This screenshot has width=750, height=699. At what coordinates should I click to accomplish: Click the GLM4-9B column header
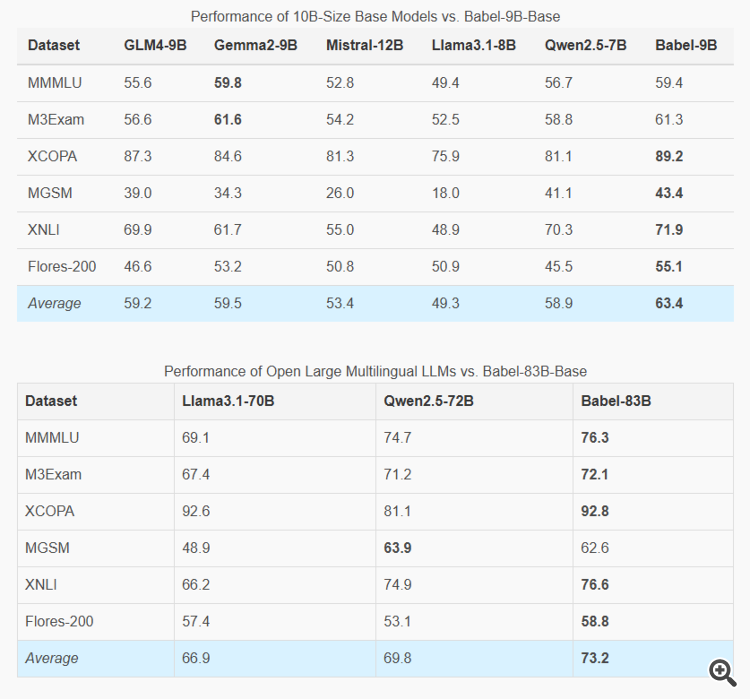[155, 46]
